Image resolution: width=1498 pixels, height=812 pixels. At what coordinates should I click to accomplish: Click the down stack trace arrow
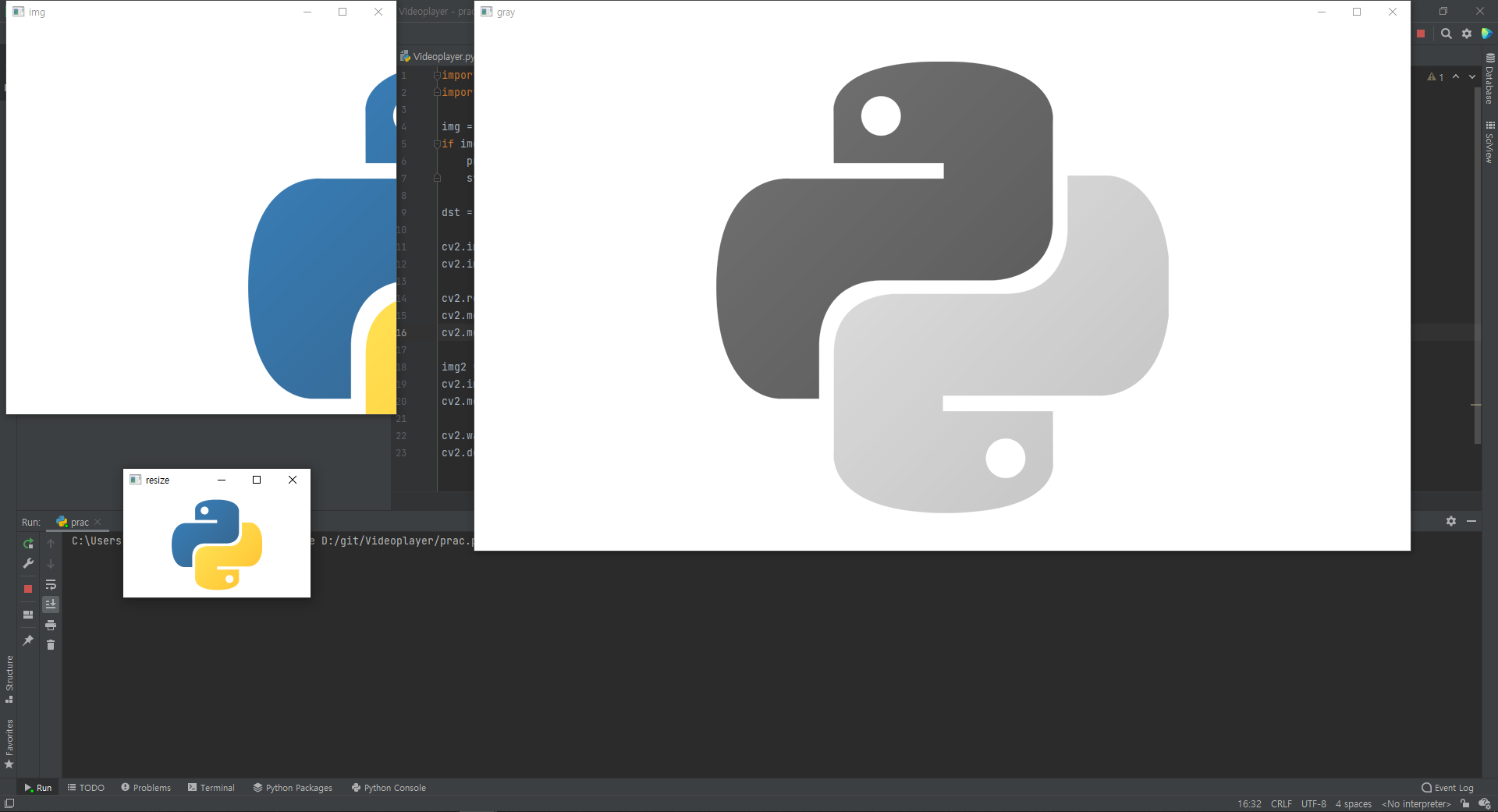51,563
